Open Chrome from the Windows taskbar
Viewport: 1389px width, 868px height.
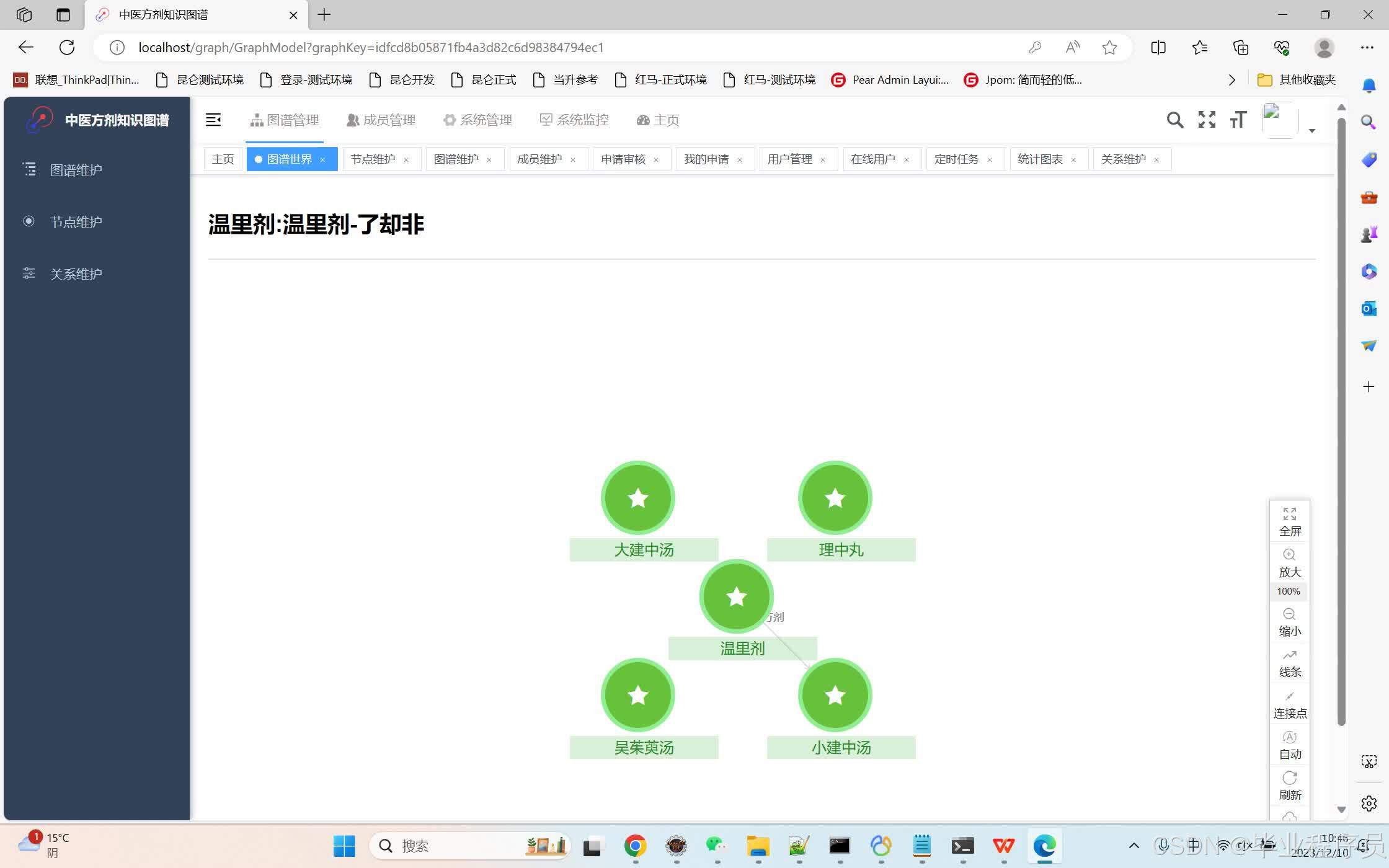[635, 846]
